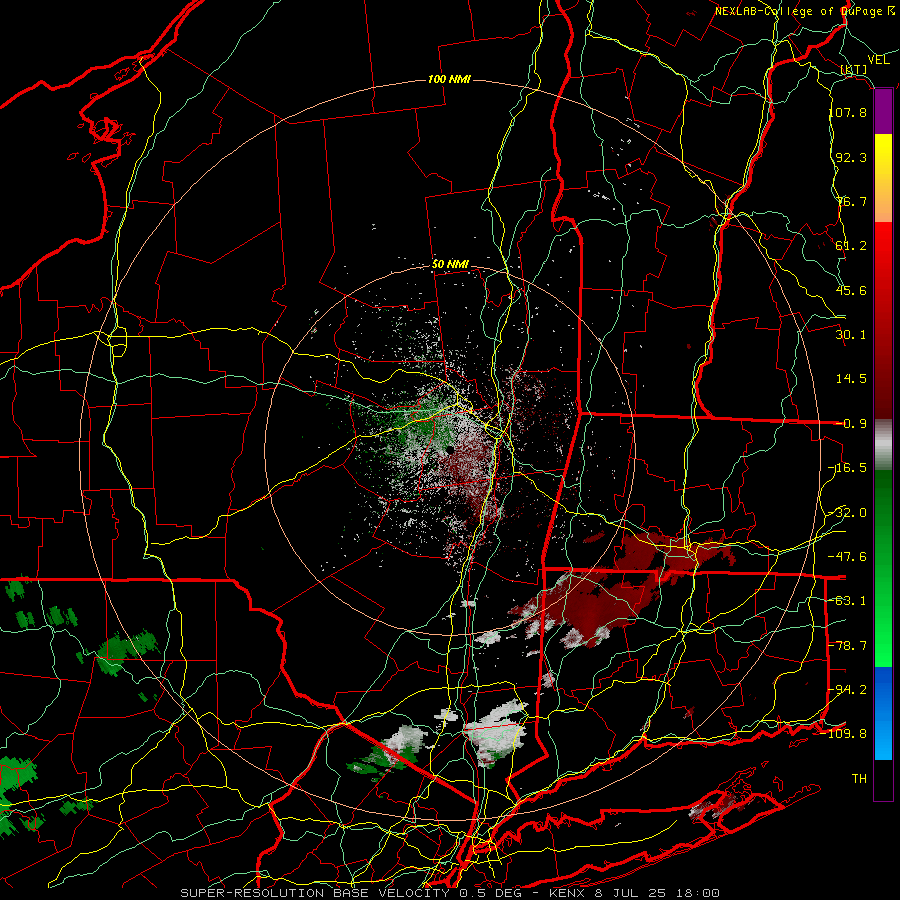Pick the black TH segment of the color bar

pos(883,779)
